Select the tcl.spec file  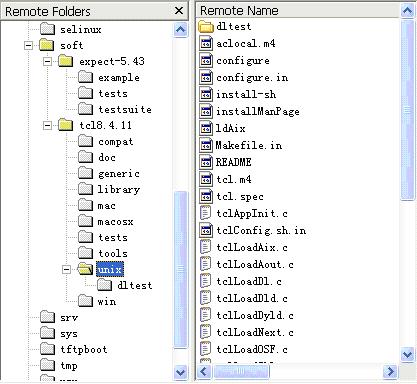coord(240,196)
